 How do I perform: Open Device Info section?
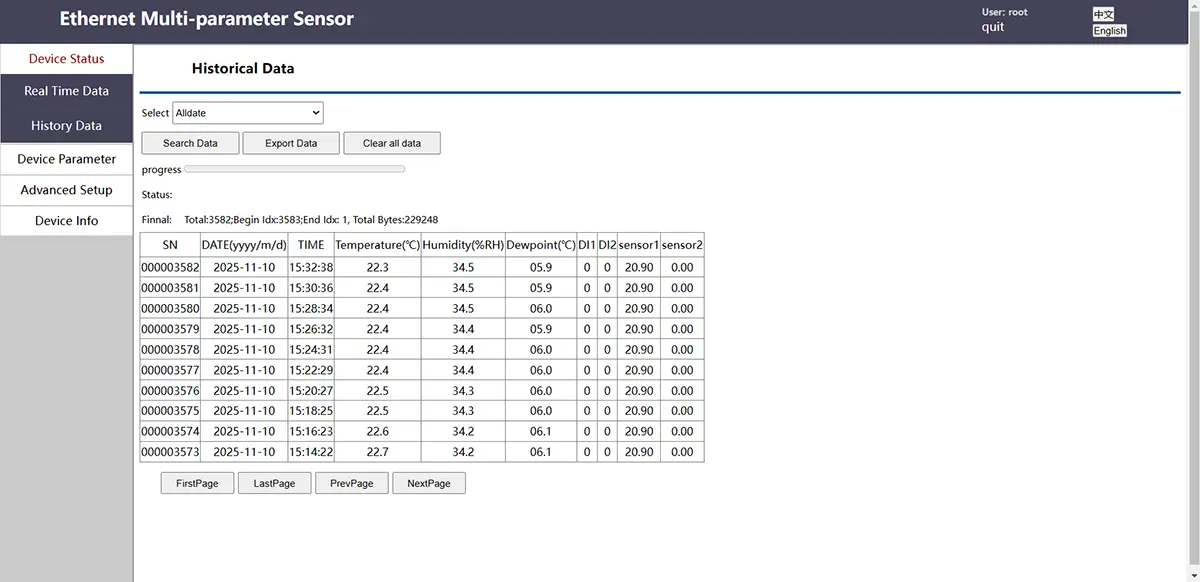[x=66, y=221]
